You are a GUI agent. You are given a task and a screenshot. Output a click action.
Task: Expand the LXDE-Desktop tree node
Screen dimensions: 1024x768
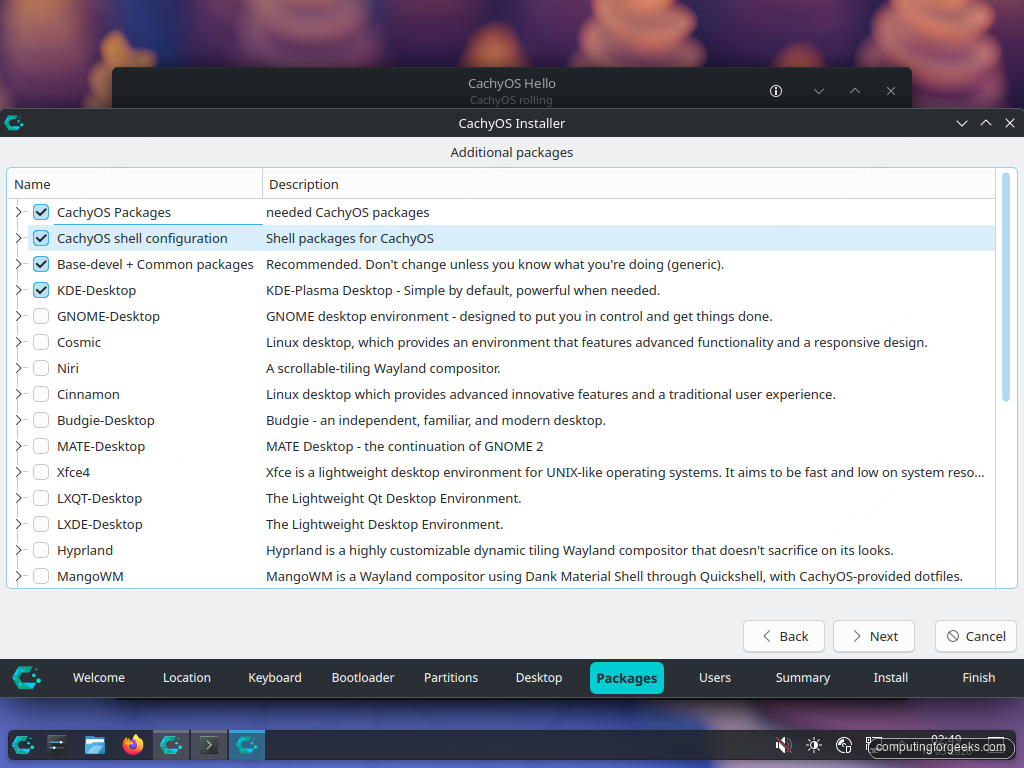(18, 524)
